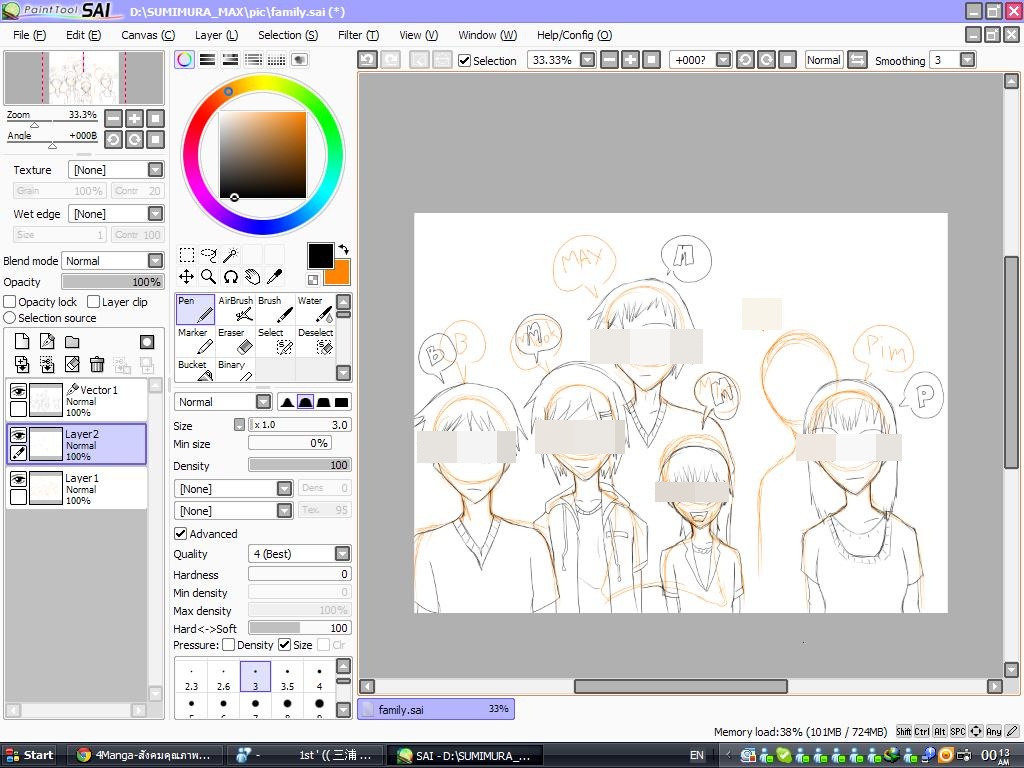Image resolution: width=1024 pixels, height=768 pixels.
Task: Swap foreground and background colors
Action: [x=344, y=249]
